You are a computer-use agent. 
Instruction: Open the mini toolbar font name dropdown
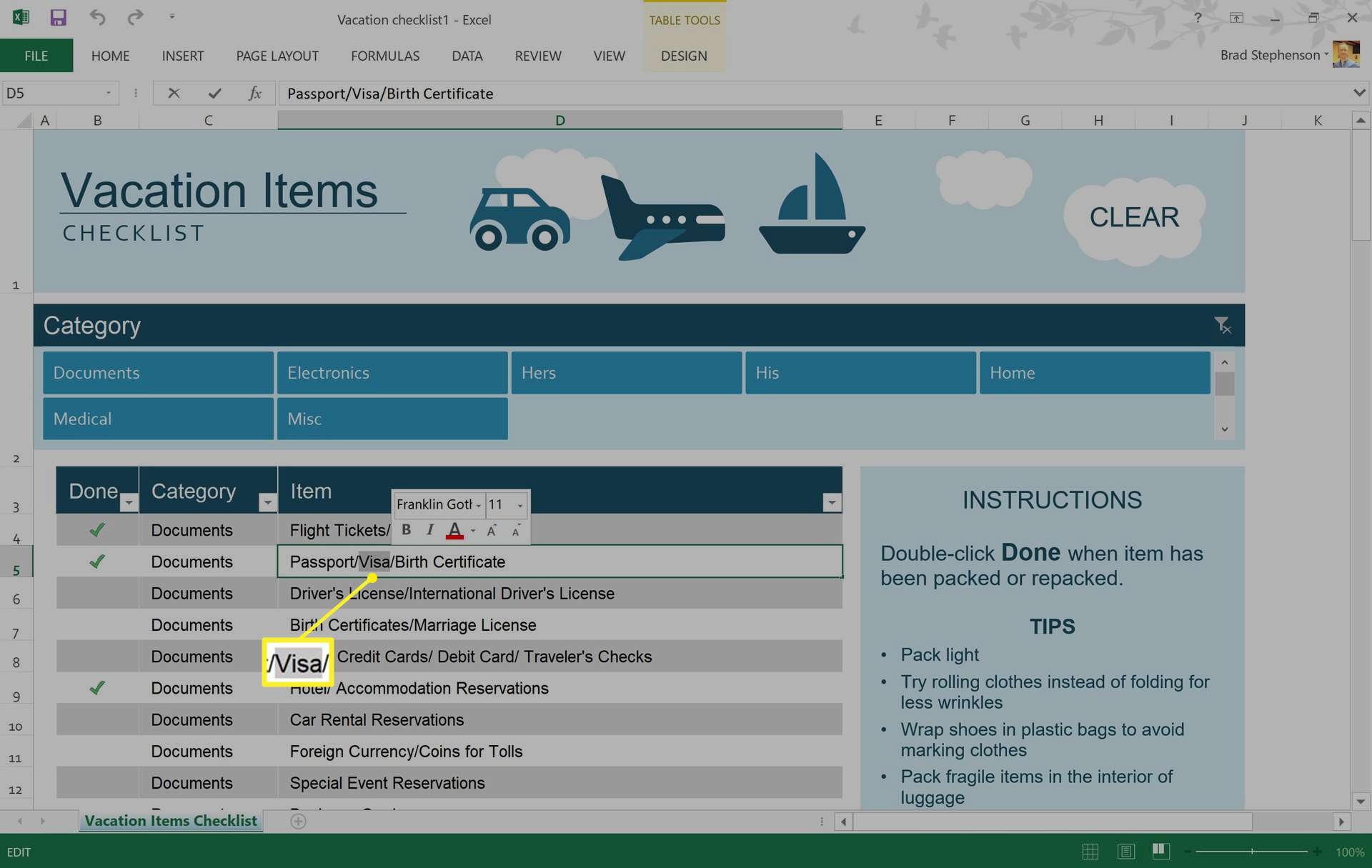tap(479, 505)
